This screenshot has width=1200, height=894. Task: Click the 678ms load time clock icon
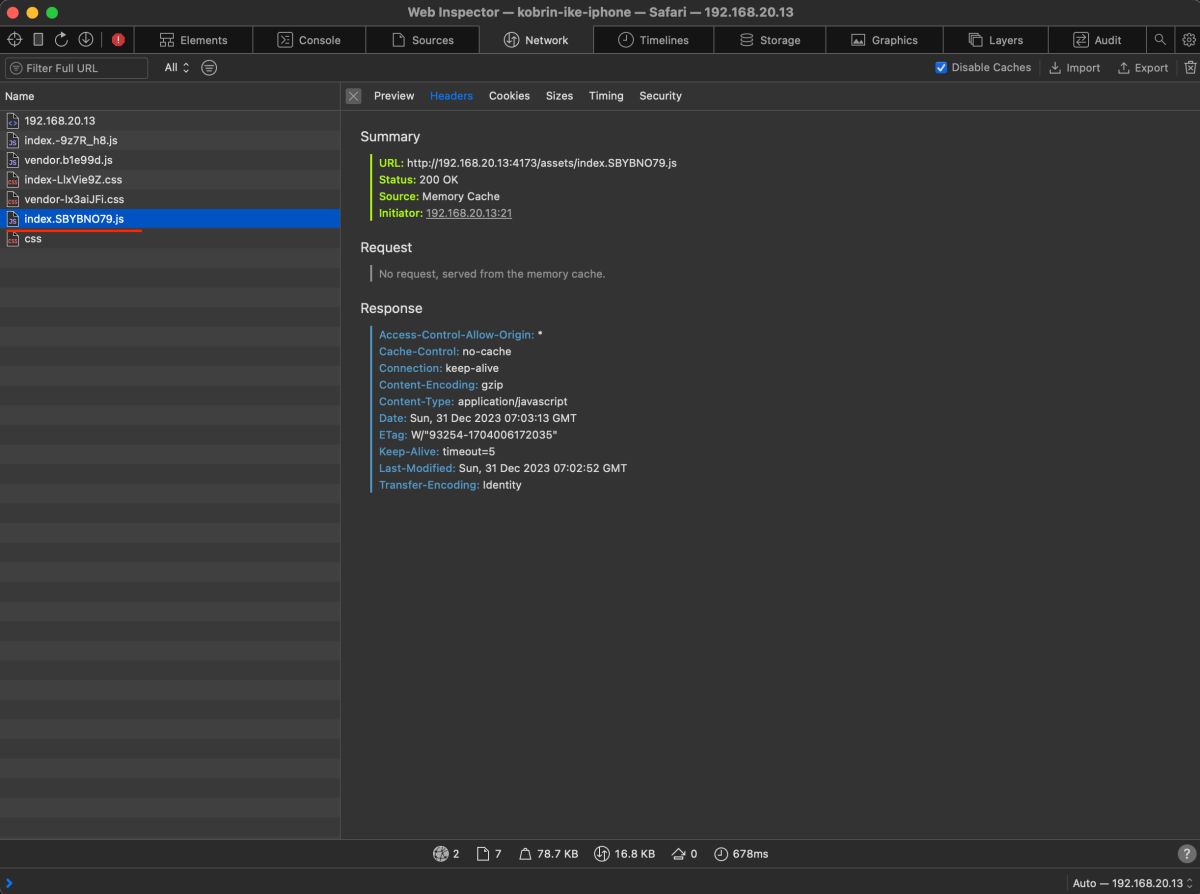coord(721,854)
